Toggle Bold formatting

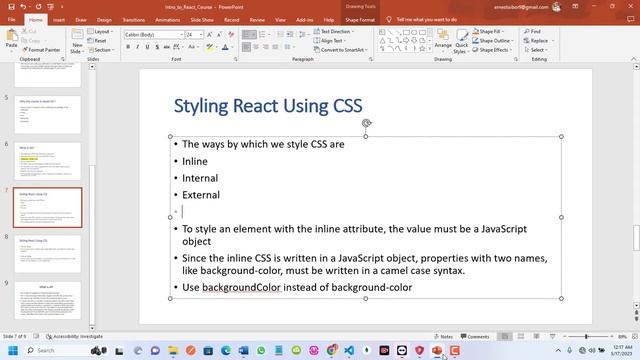pyautogui.click(x=128, y=47)
